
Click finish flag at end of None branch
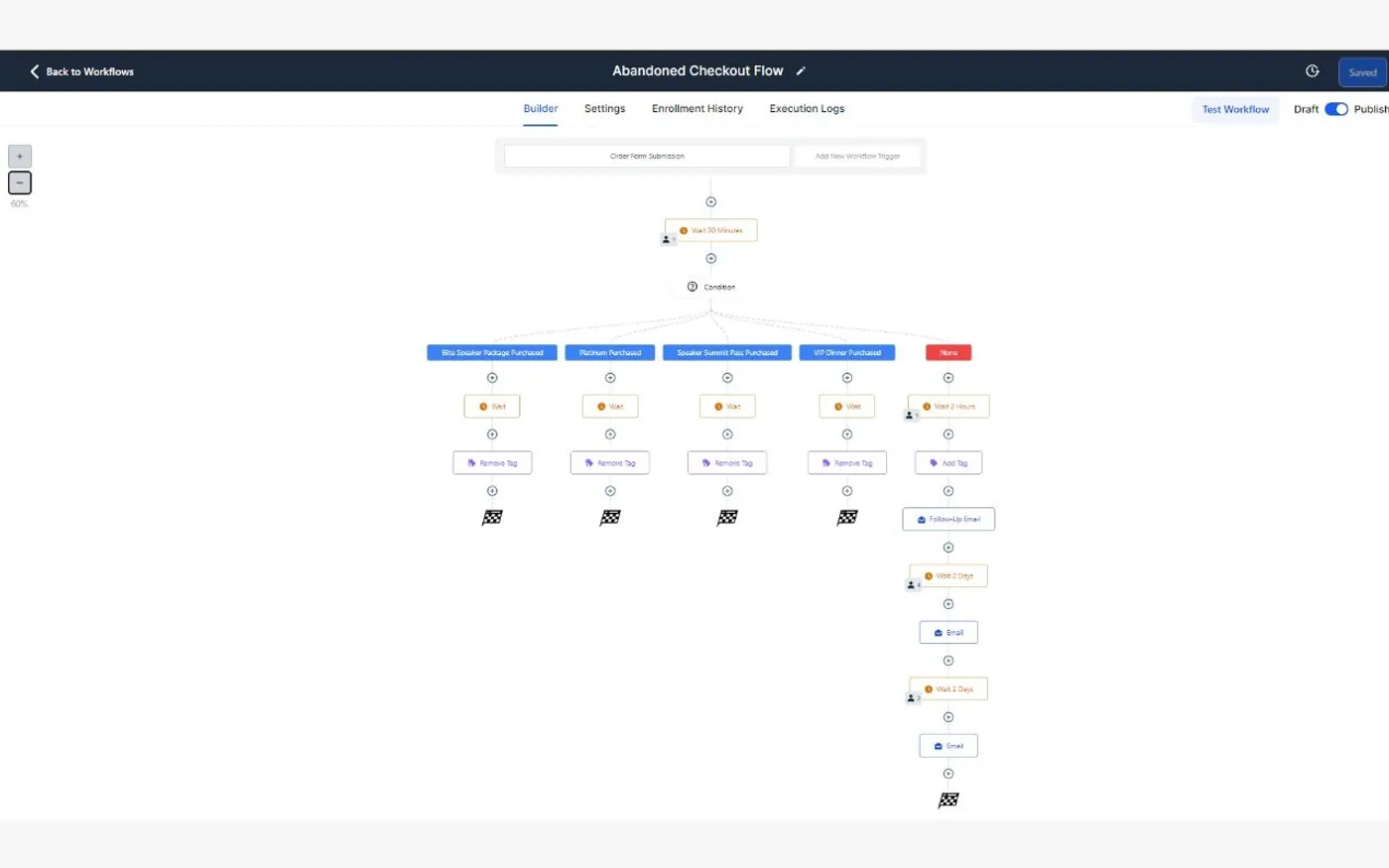(948, 800)
